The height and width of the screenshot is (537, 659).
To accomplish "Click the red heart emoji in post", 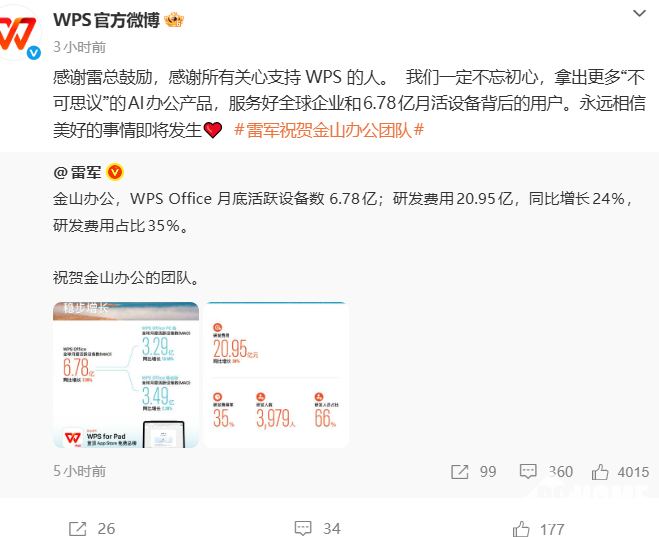I will pos(213,130).
